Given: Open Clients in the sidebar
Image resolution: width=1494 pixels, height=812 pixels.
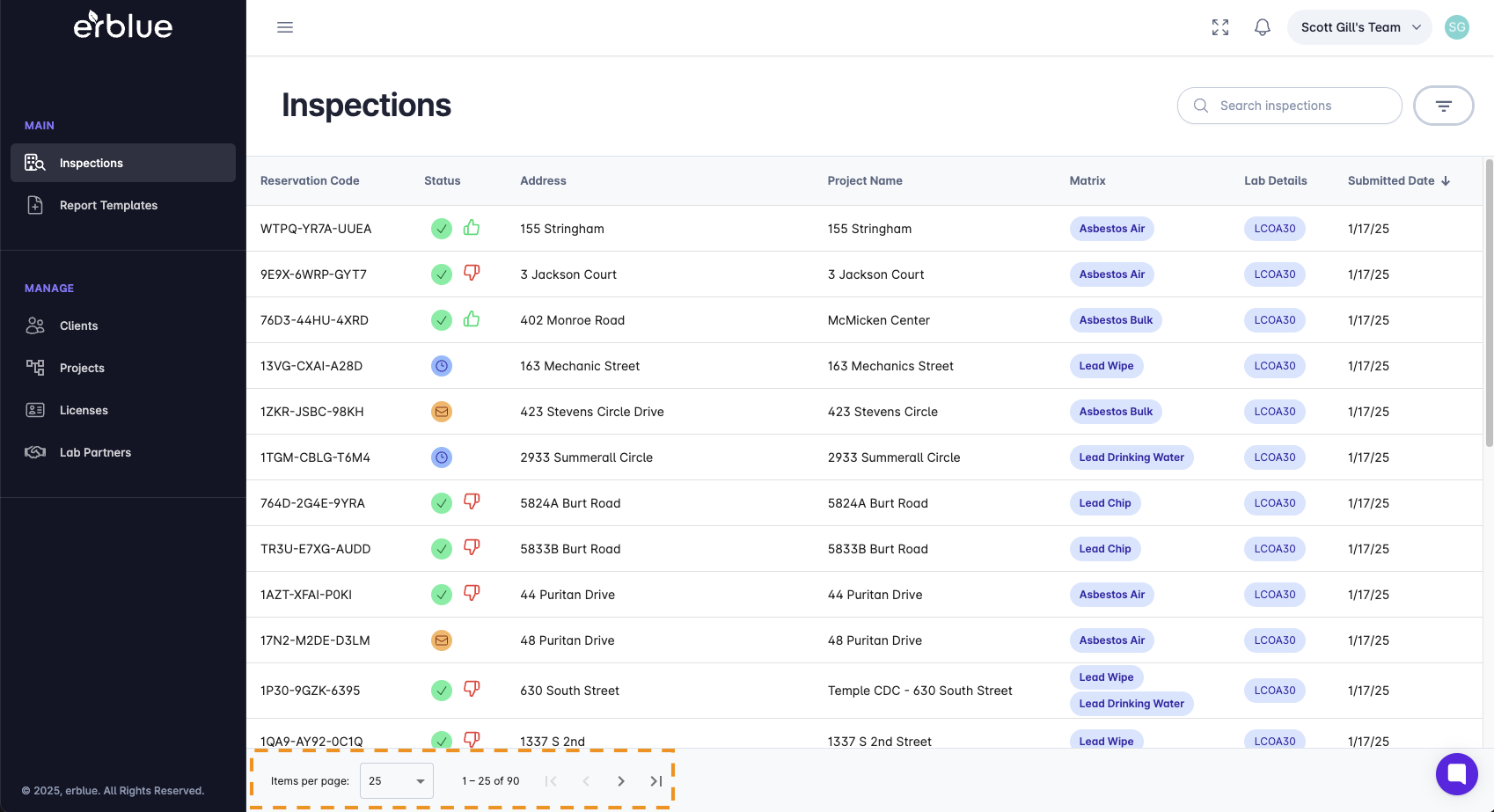Looking at the screenshot, I should [123, 326].
